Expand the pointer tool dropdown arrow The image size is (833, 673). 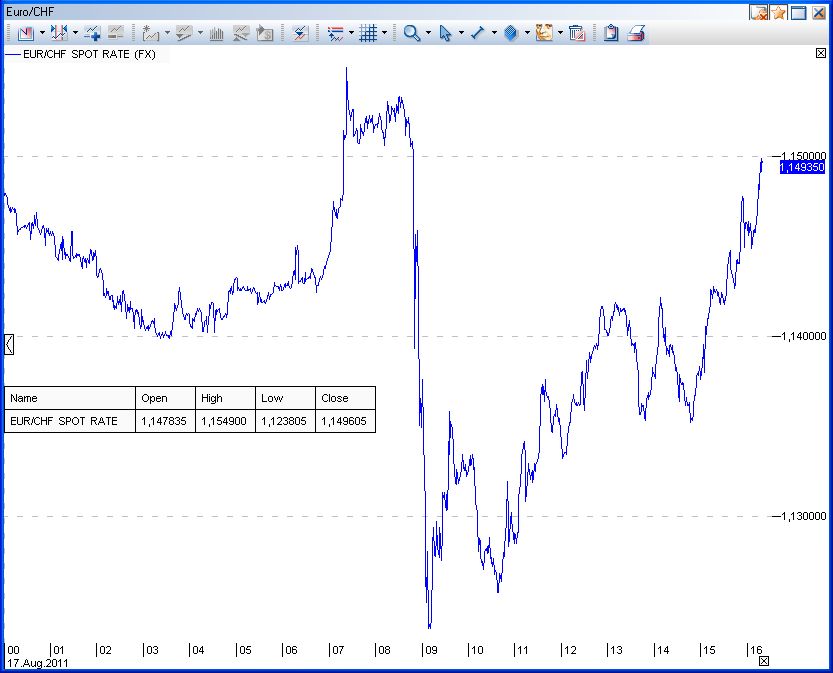(x=461, y=33)
